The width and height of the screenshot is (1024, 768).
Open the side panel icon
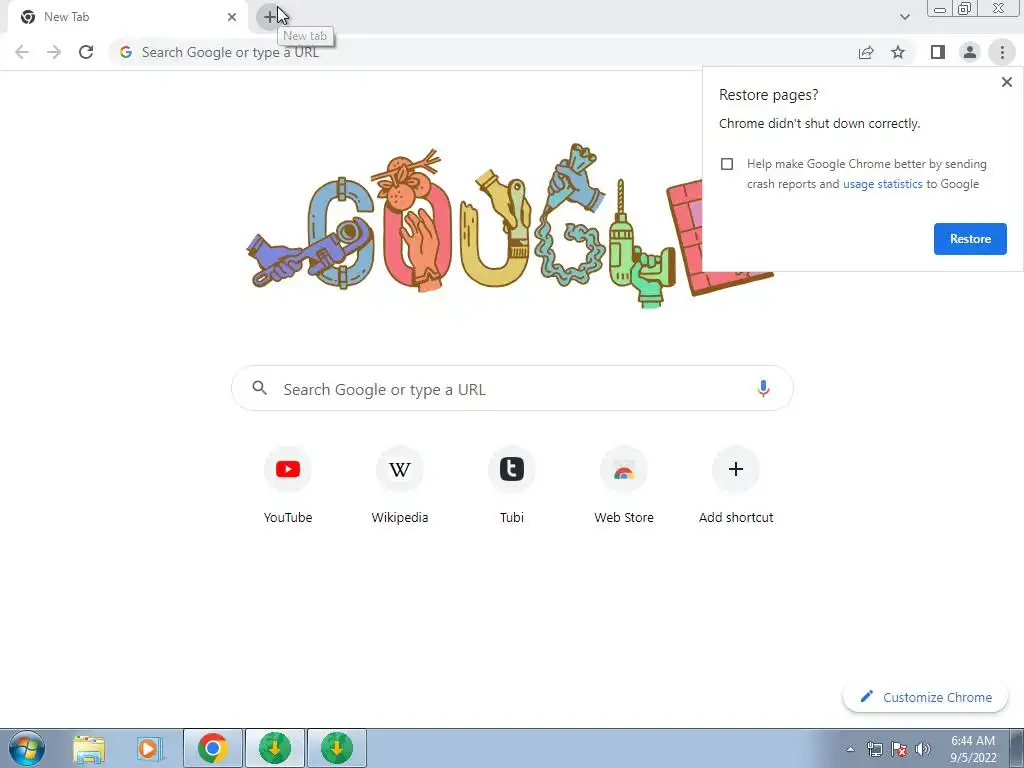point(938,52)
